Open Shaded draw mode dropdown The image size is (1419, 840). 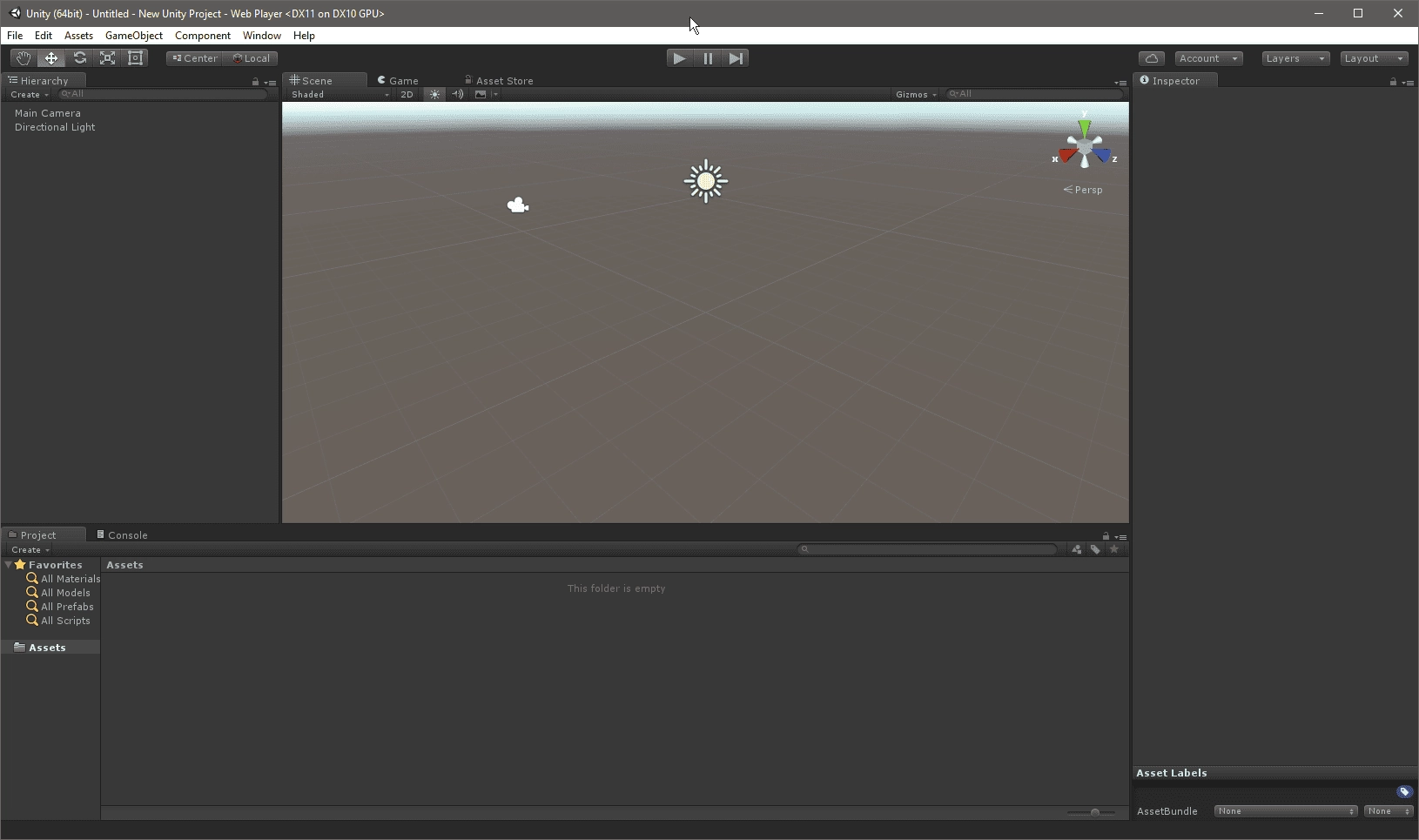coord(340,94)
